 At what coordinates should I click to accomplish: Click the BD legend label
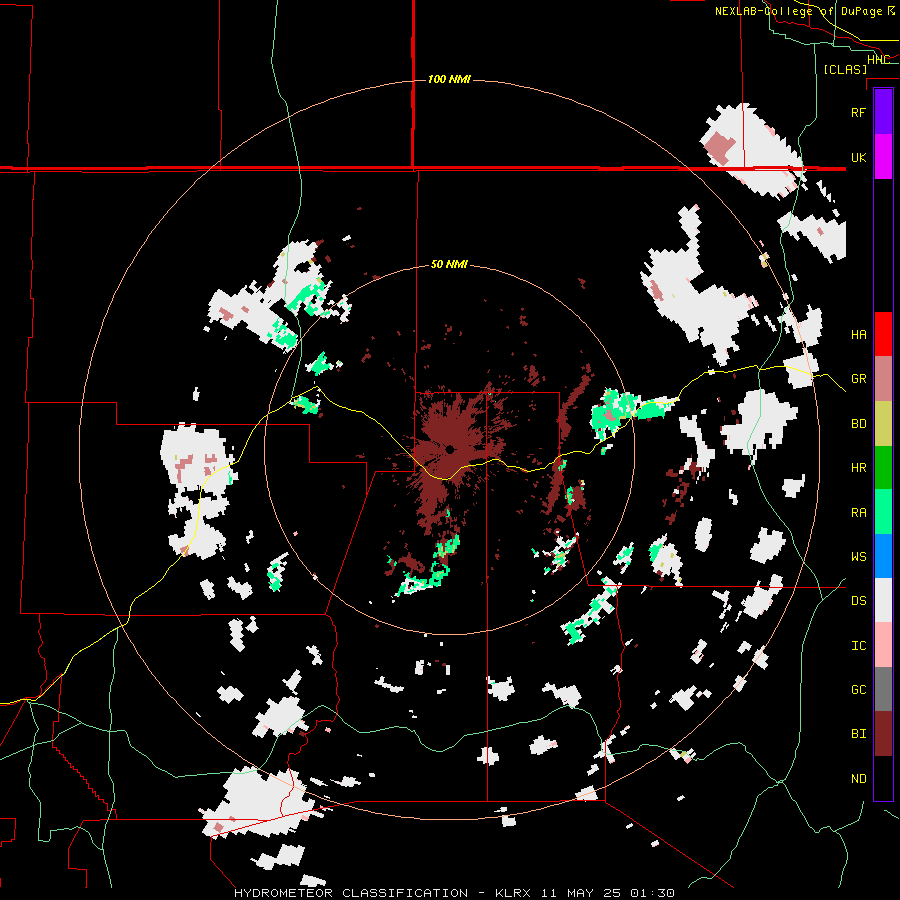pos(858,424)
